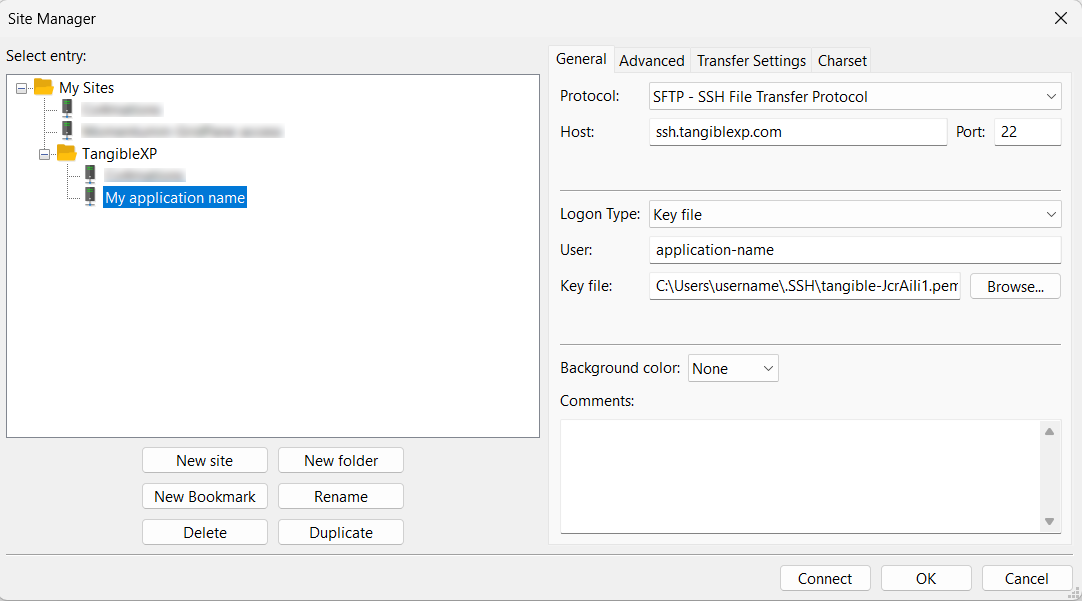Viewport: 1082px width, 601px height.
Task: Open the Charset tab
Action: (x=842, y=61)
